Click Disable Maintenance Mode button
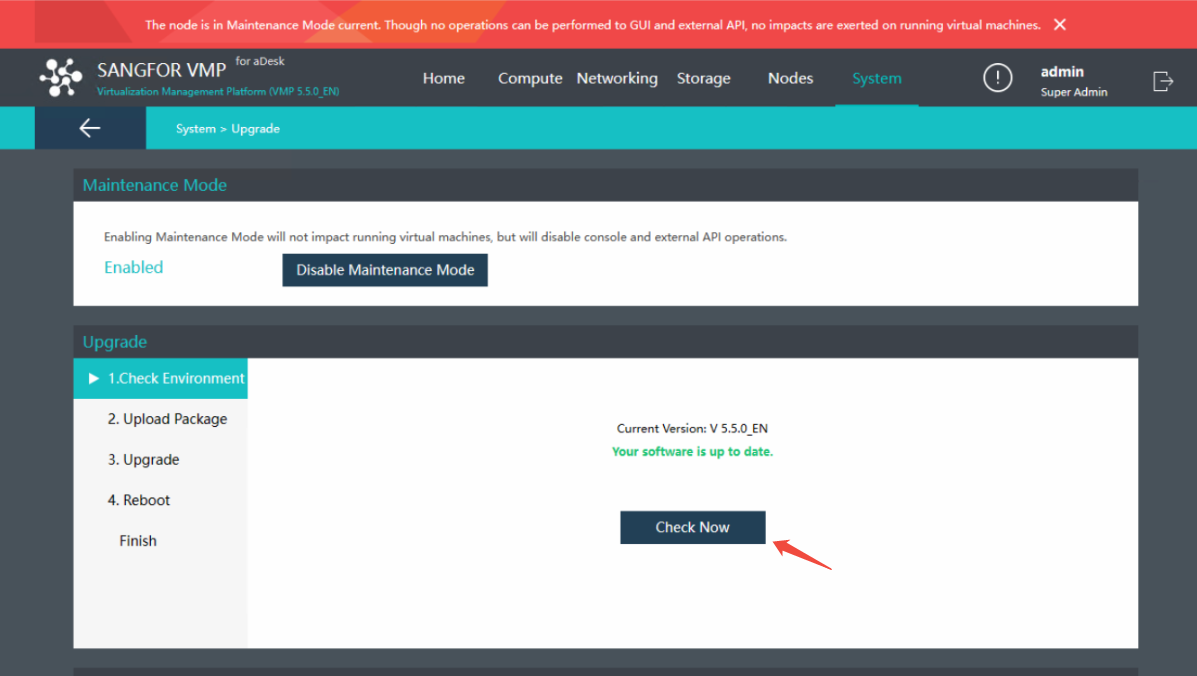1197x676 pixels. pos(385,270)
